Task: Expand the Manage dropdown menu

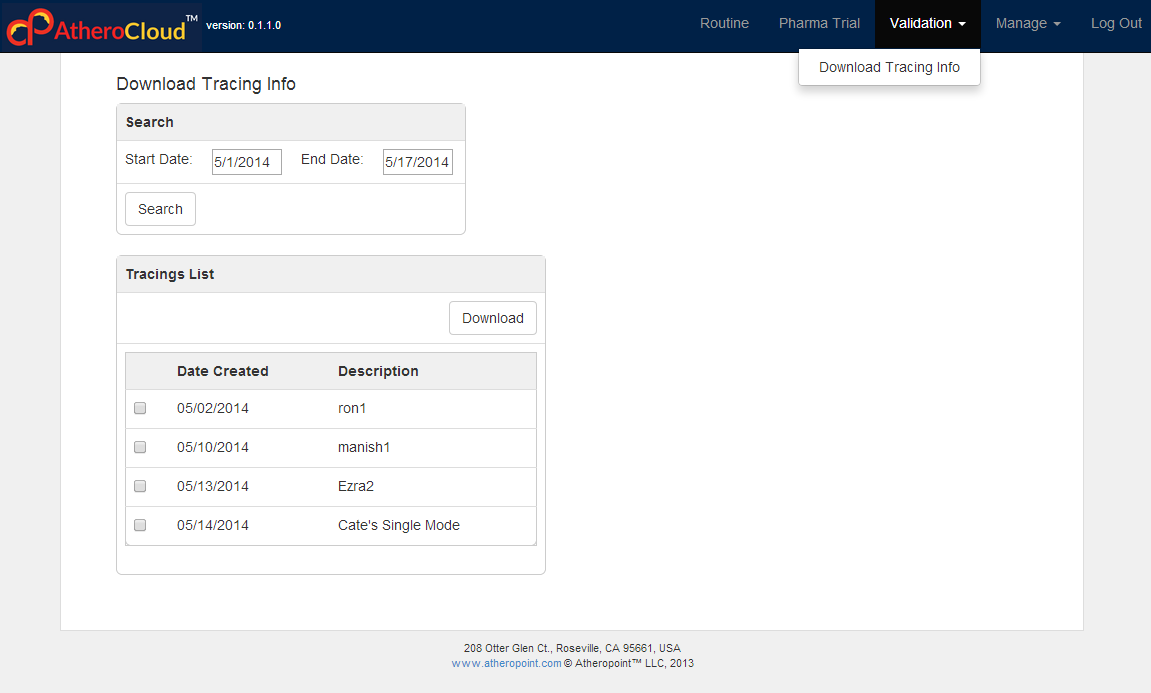Action: [x=1028, y=23]
